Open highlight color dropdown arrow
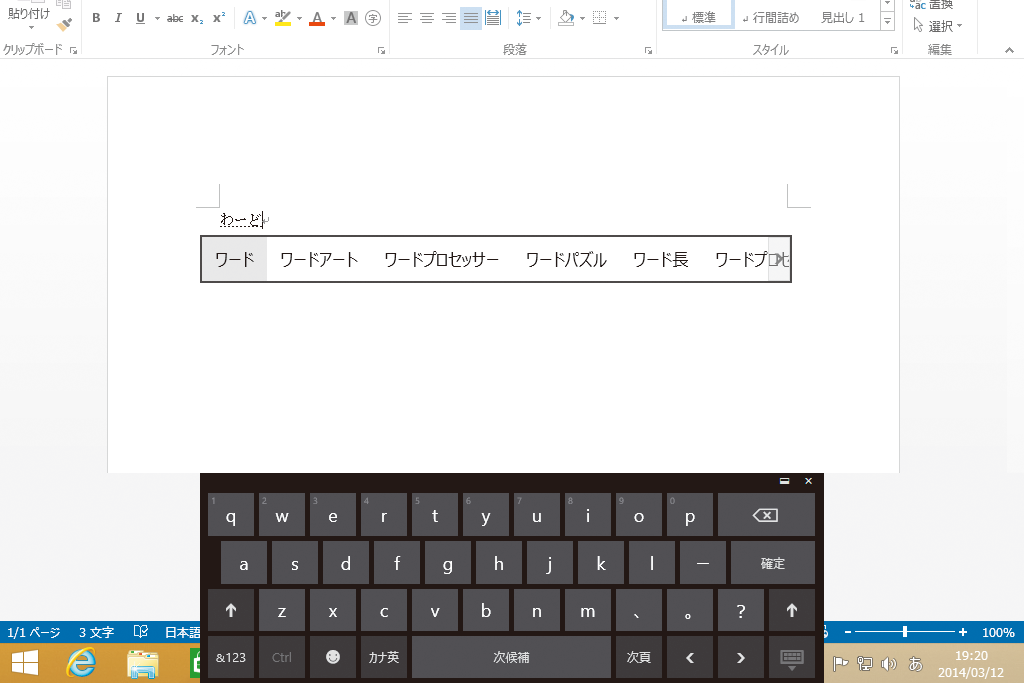Screen dimensions: 1024x683 point(299,18)
